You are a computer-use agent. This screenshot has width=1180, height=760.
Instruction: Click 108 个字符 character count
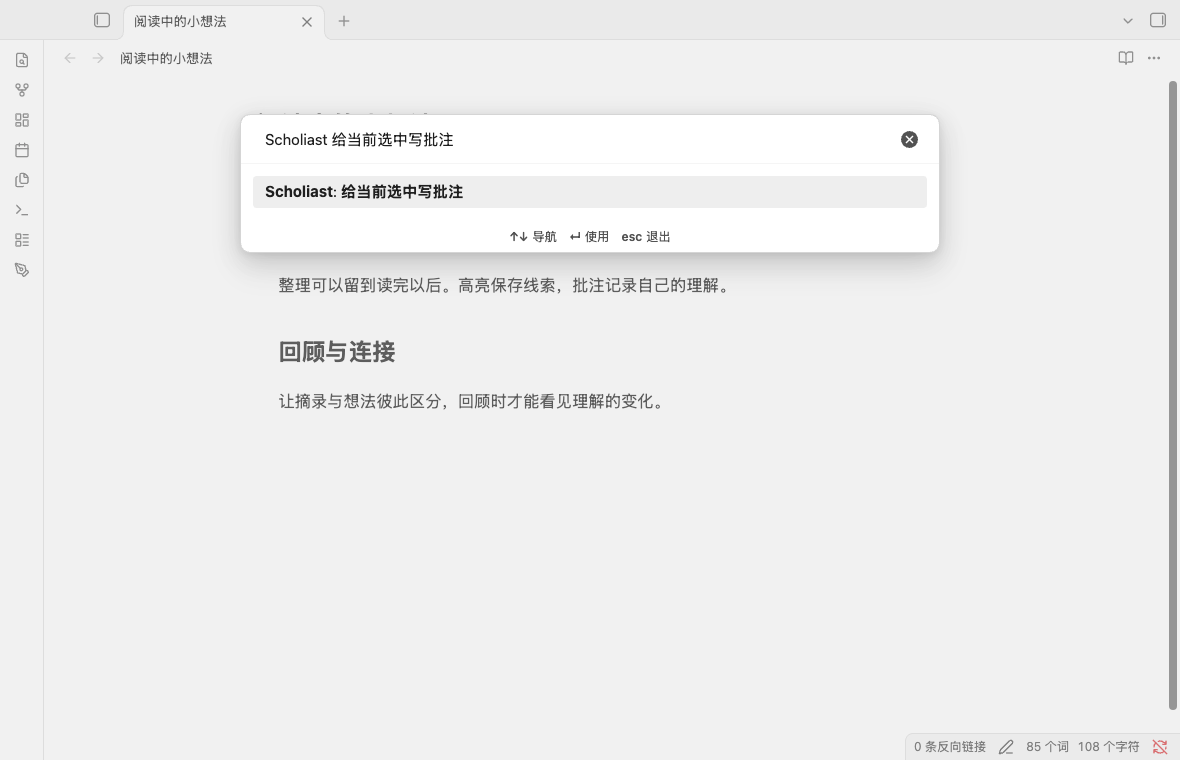pos(1109,746)
